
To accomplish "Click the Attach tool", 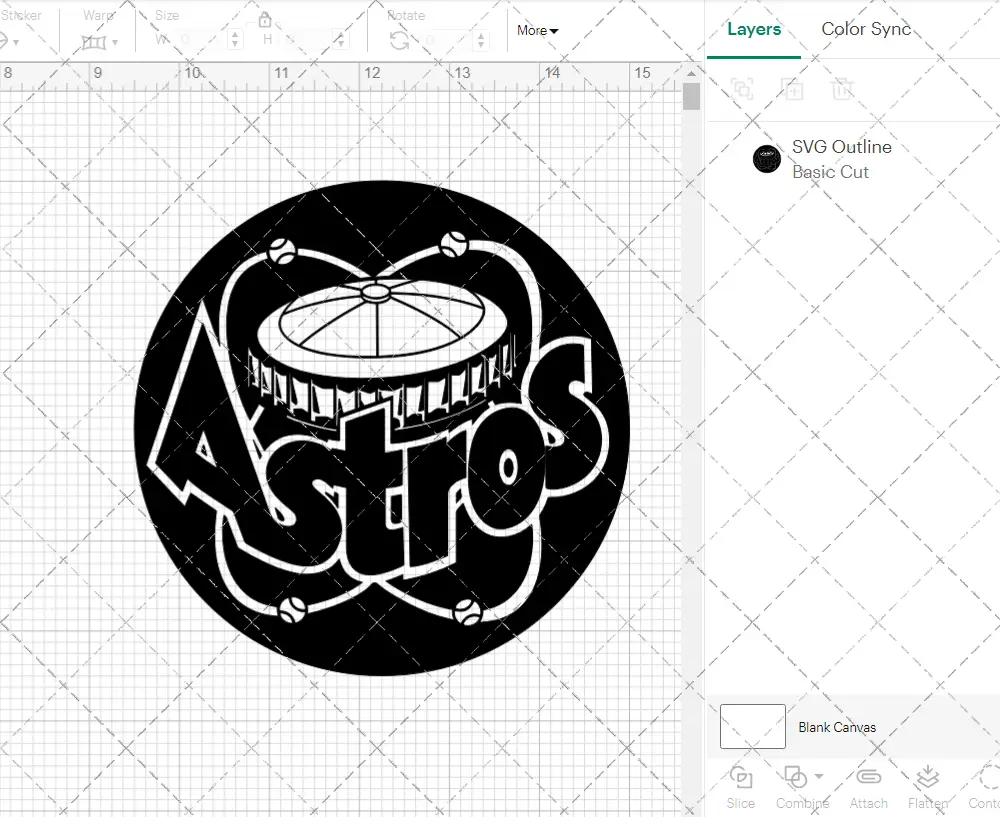I will click(868, 787).
